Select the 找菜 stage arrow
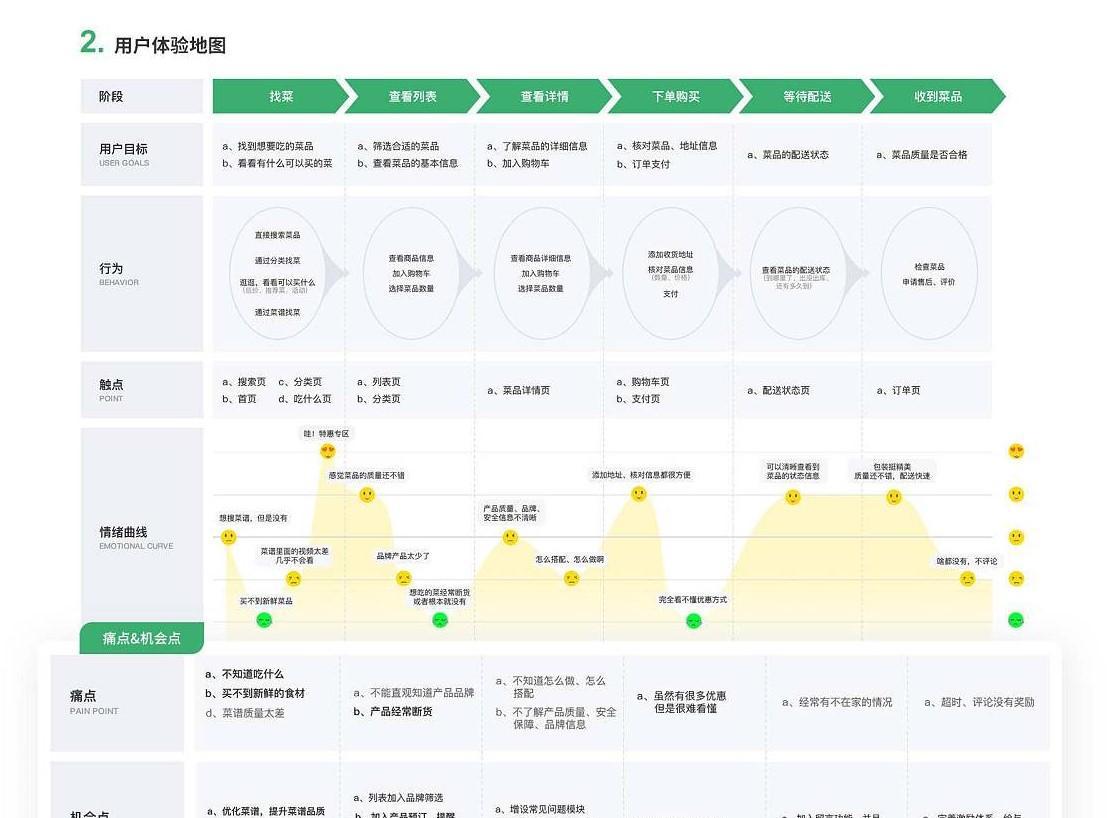This screenshot has width=1111, height=818. click(x=281, y=96)
